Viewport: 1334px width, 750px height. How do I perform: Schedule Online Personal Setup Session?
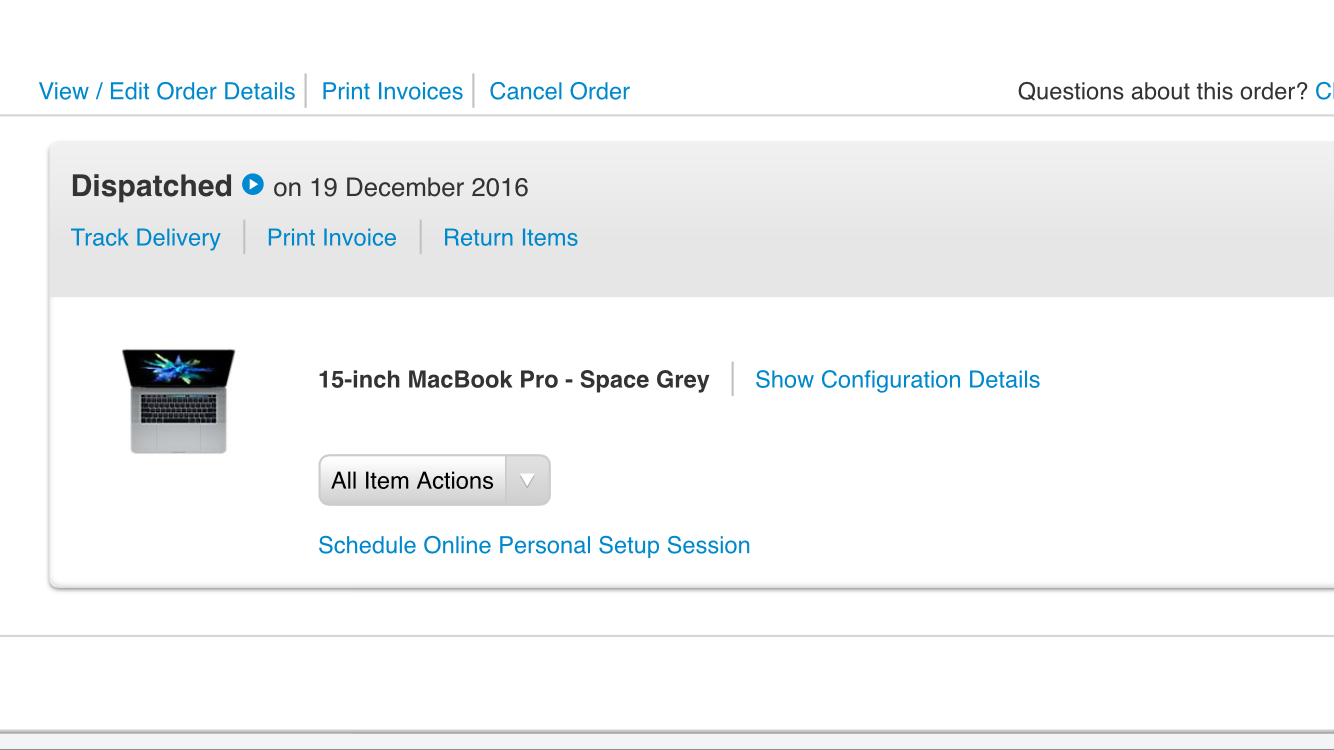534,545
